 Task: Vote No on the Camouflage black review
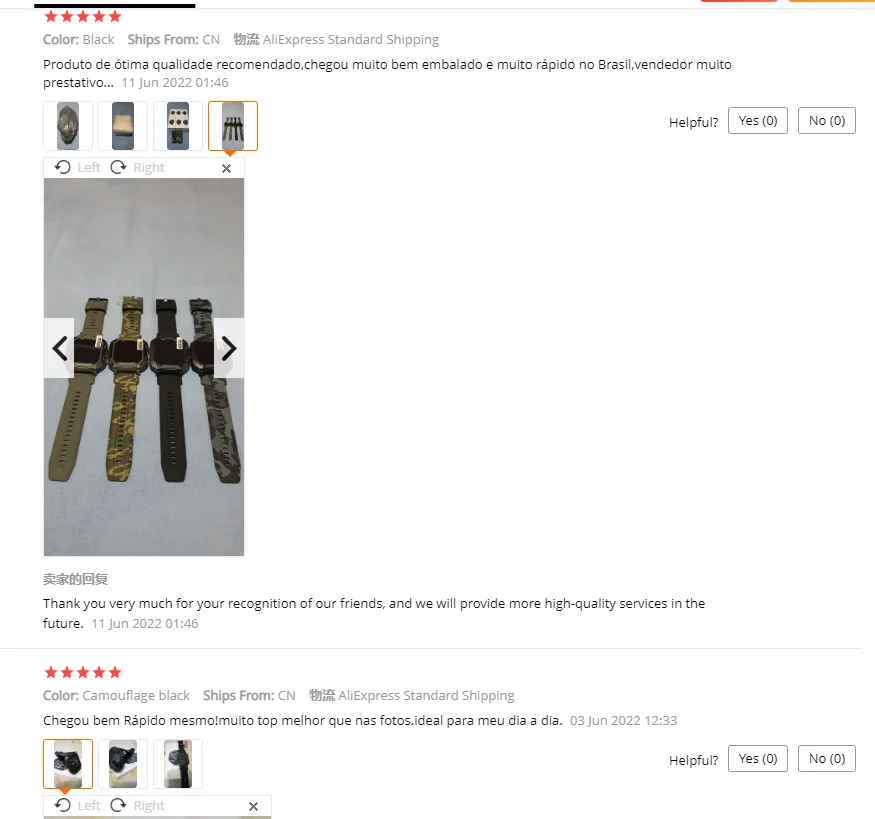[x=826, y=759]
